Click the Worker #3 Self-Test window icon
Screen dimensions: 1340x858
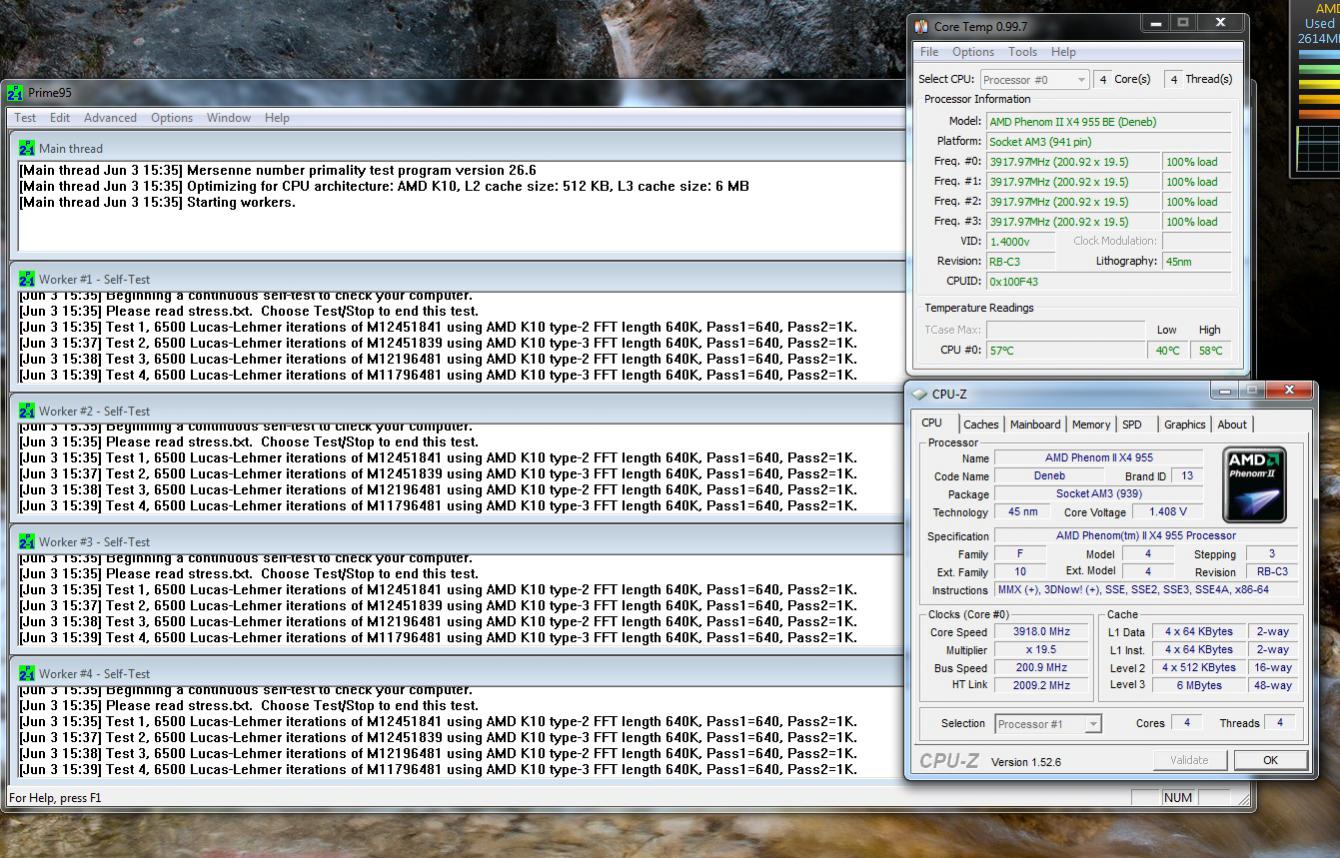coord(27,542)
